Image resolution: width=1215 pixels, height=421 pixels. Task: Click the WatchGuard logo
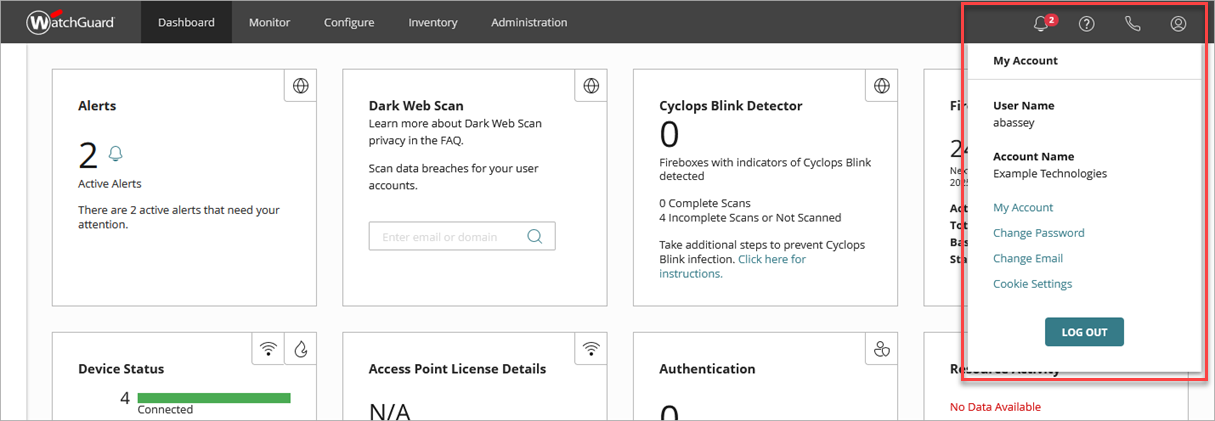70,22
